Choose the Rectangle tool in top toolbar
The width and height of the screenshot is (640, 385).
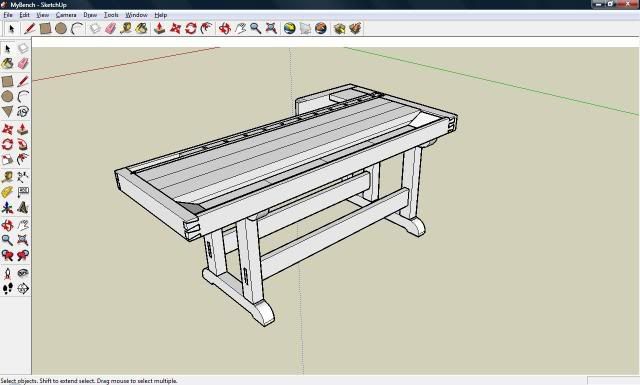pos(45,29)
